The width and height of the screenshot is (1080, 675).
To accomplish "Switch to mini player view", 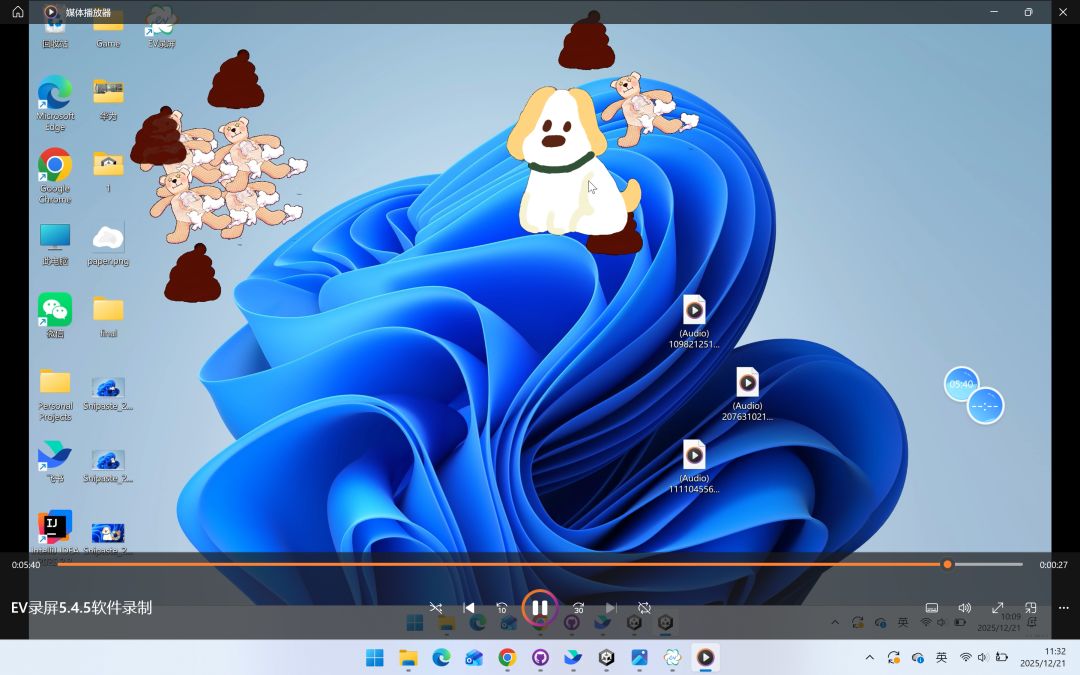I will tap(1030, 607).
